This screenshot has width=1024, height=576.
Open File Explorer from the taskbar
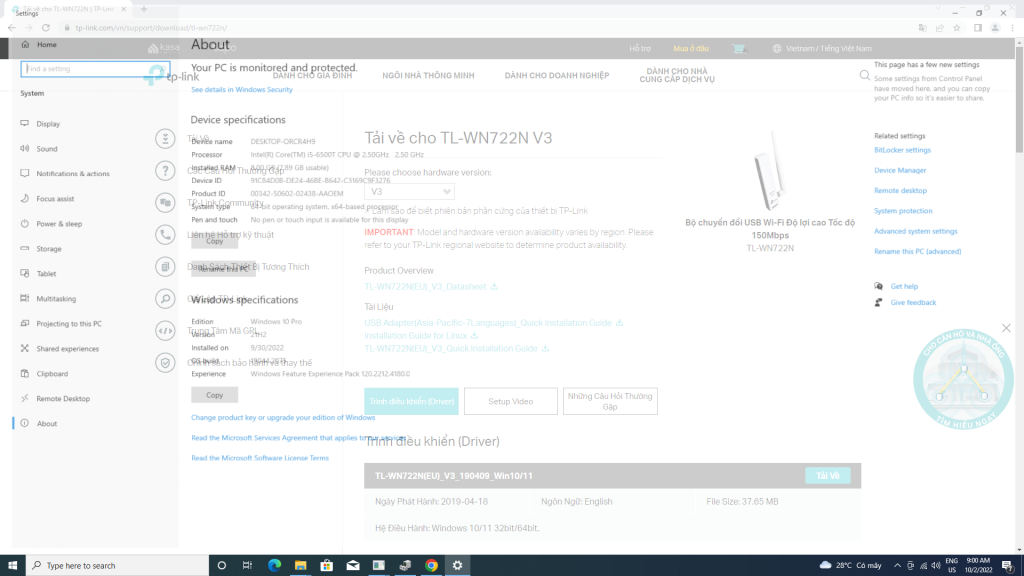300,566
